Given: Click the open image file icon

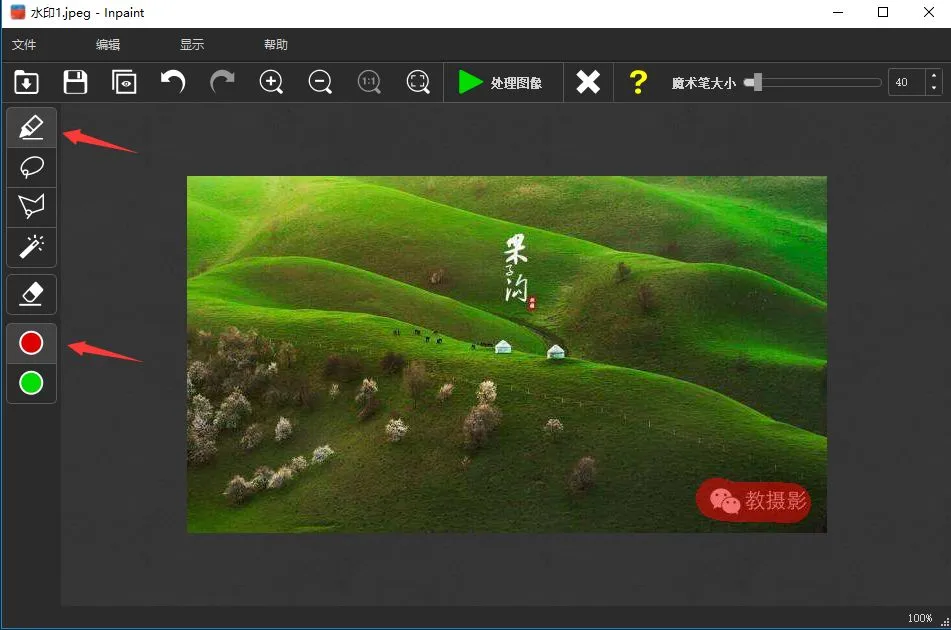Looking at the screenshot, I should [x=26, y=82].
